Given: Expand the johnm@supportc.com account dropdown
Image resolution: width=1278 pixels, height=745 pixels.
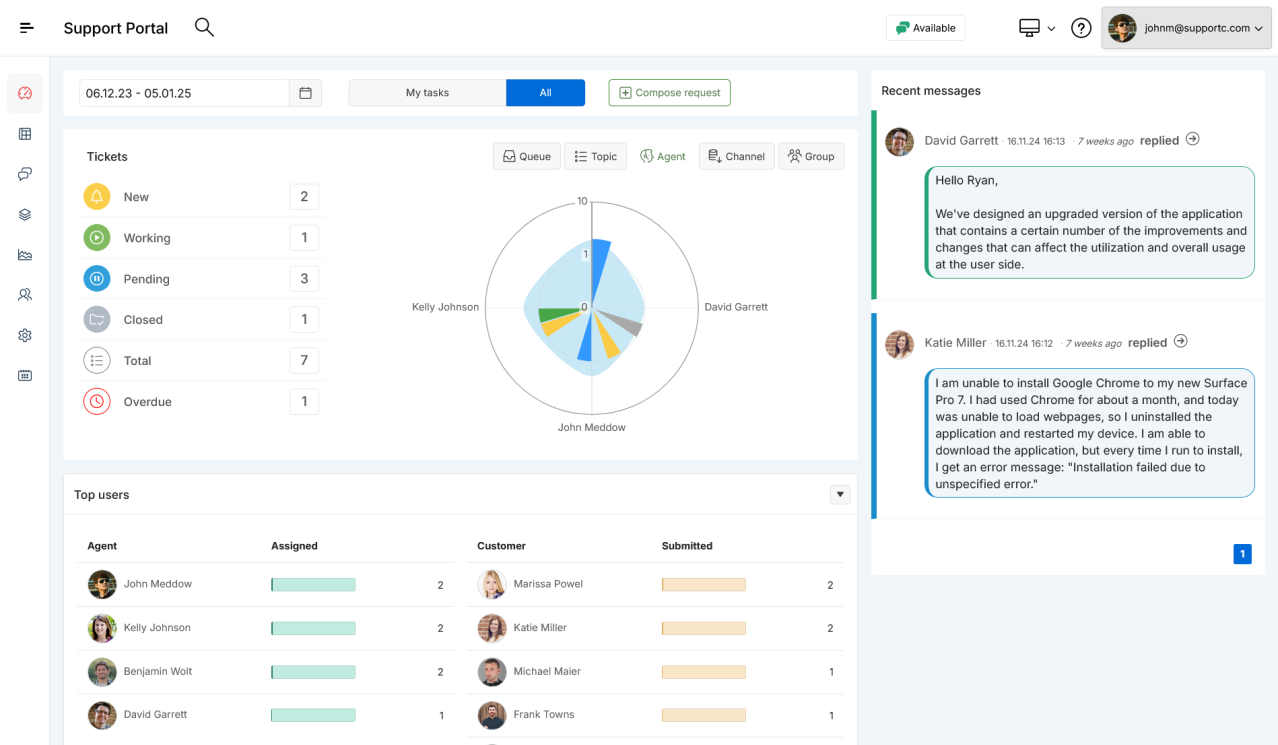Looking at the screenshot, I should tap(1186, 28).
